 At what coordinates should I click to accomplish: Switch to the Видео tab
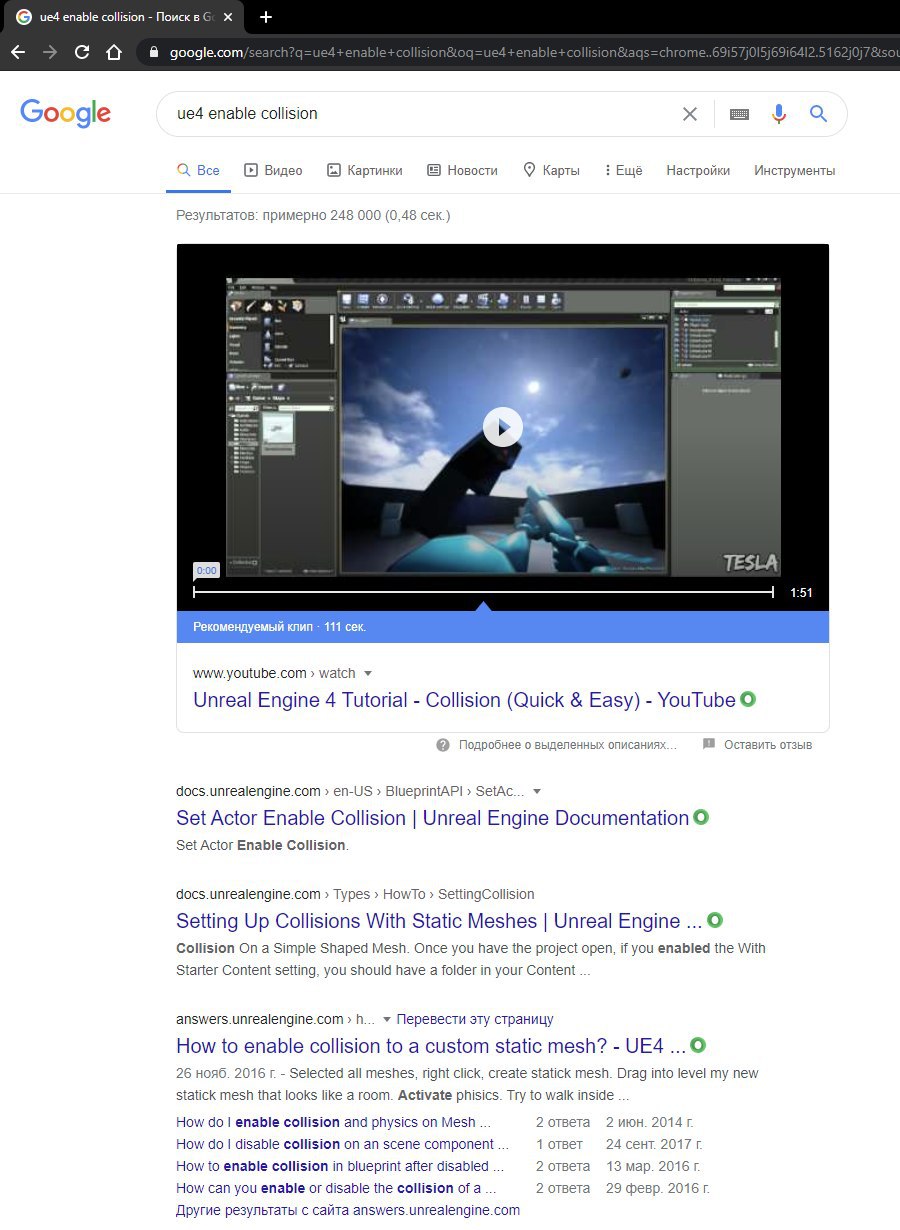(x=273, y=171)
